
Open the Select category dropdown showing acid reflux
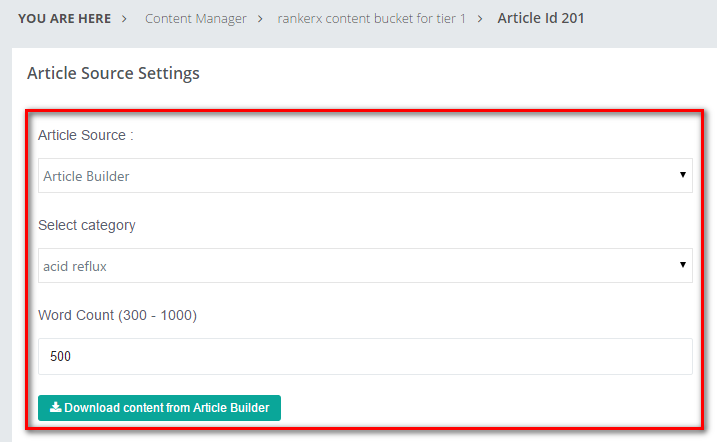pos(365,266)
